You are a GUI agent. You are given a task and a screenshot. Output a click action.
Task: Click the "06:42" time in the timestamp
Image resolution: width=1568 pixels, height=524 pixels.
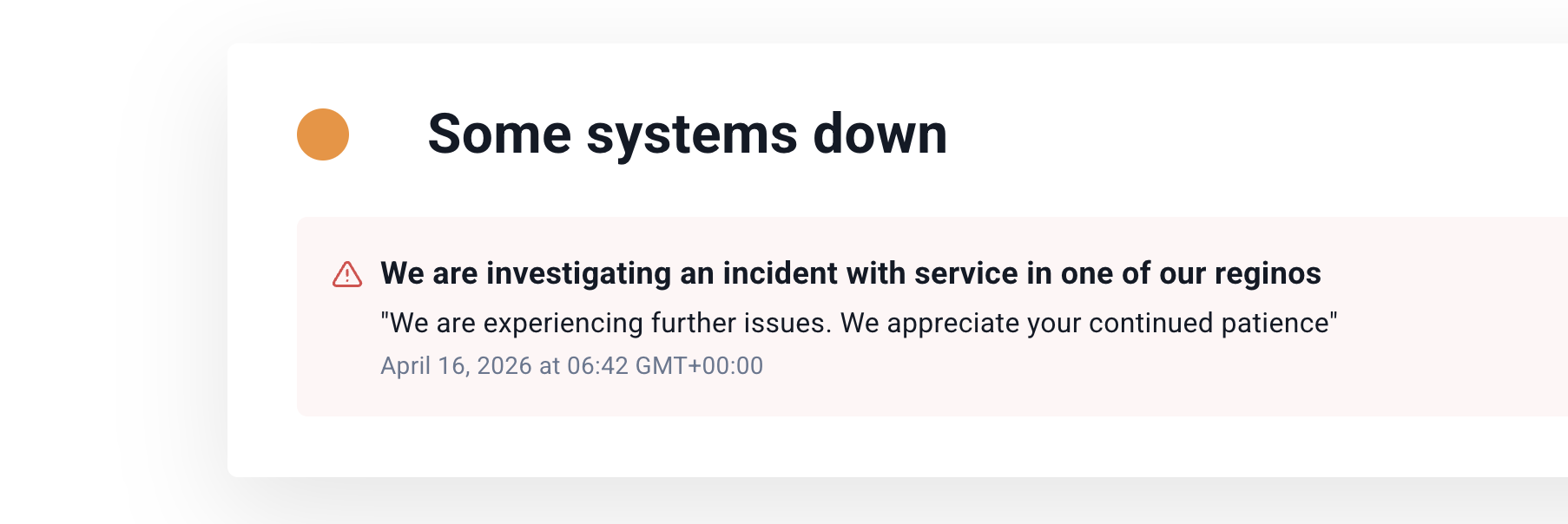pyautogui.click(x=597, y=365)
